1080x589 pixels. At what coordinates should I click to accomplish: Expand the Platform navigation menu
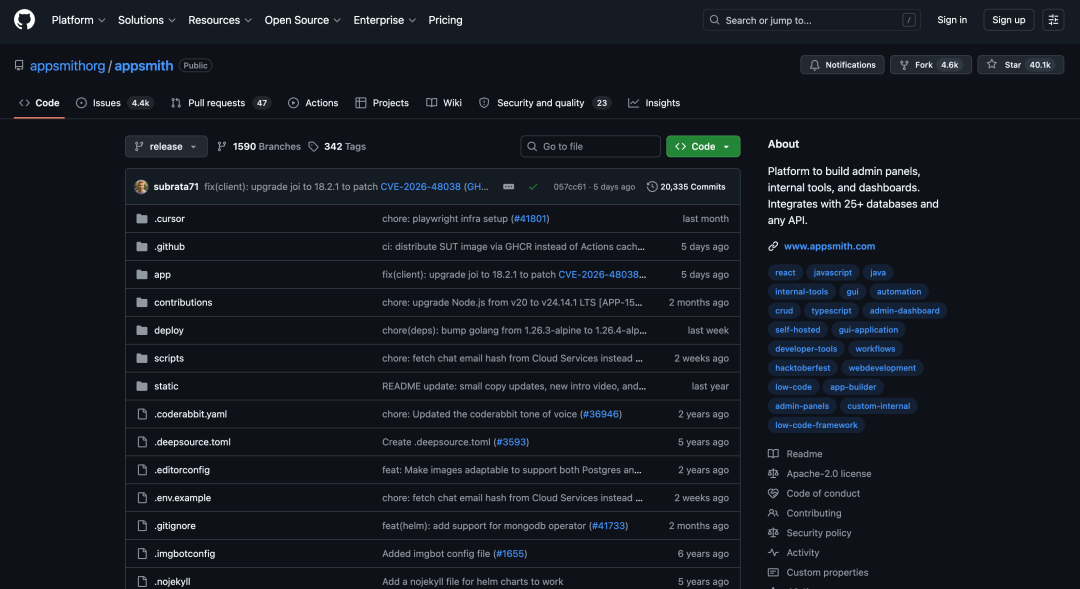coord(79,20)
